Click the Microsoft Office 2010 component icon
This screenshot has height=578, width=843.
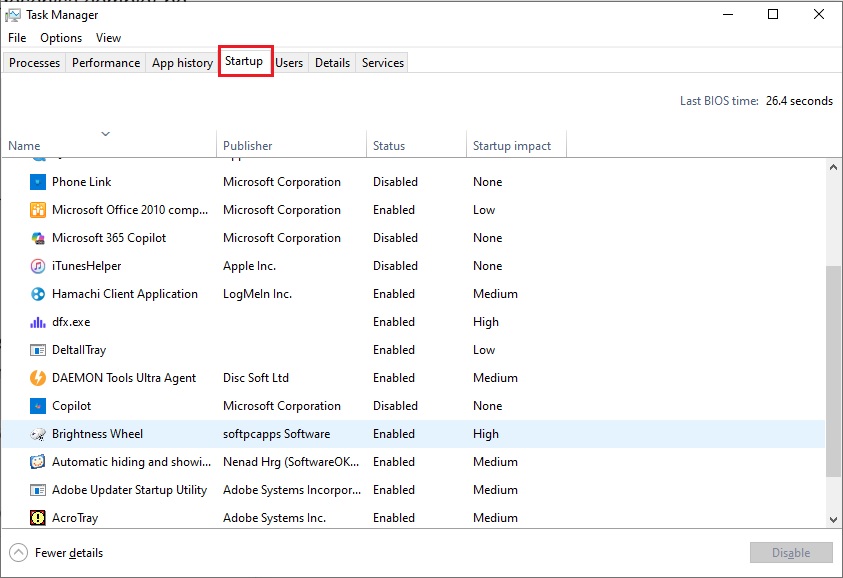[x=38, y=210]
